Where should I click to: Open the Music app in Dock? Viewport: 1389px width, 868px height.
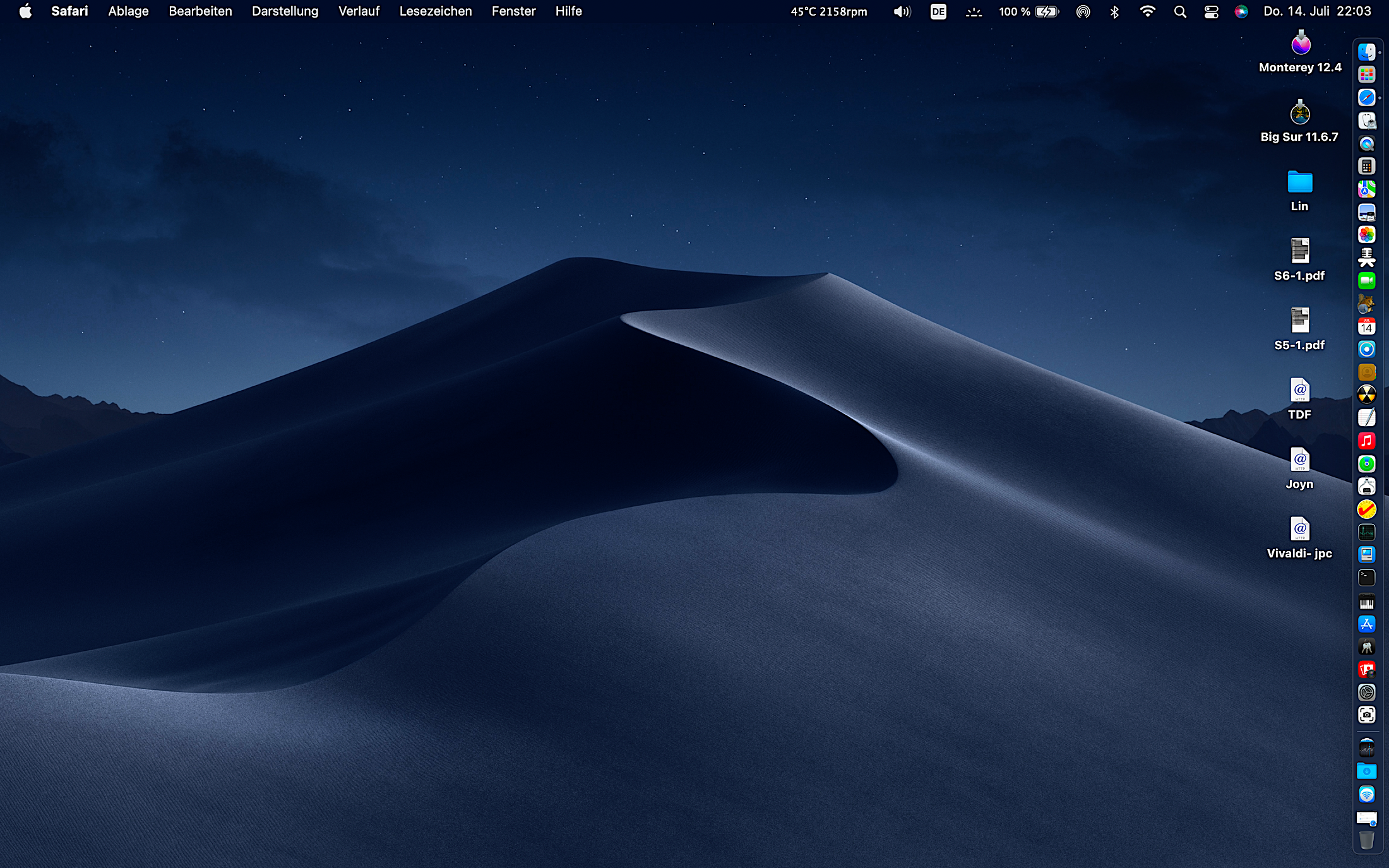[1366, 441]
